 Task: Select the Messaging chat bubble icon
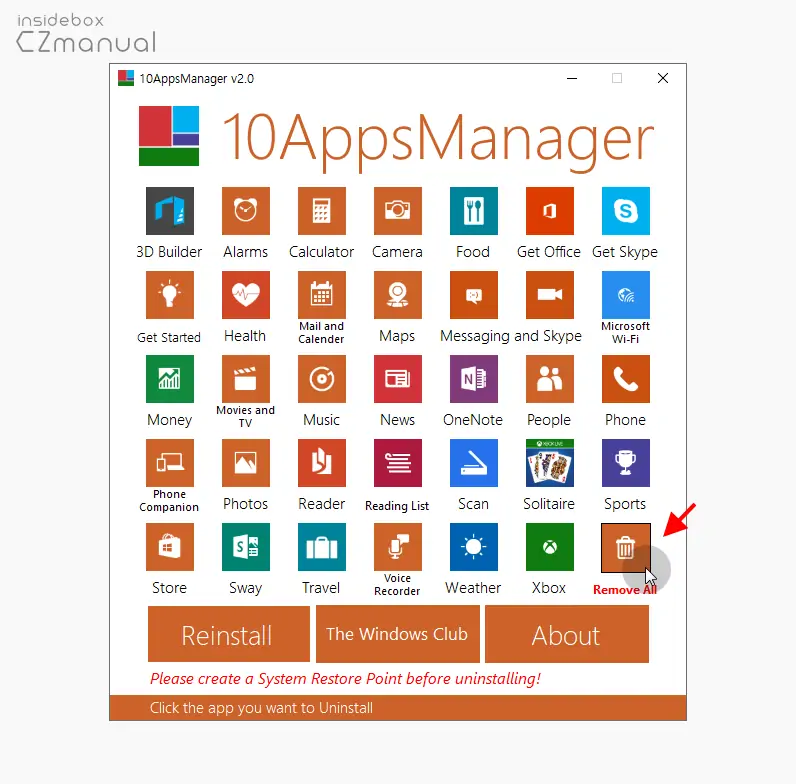point(474,295)
